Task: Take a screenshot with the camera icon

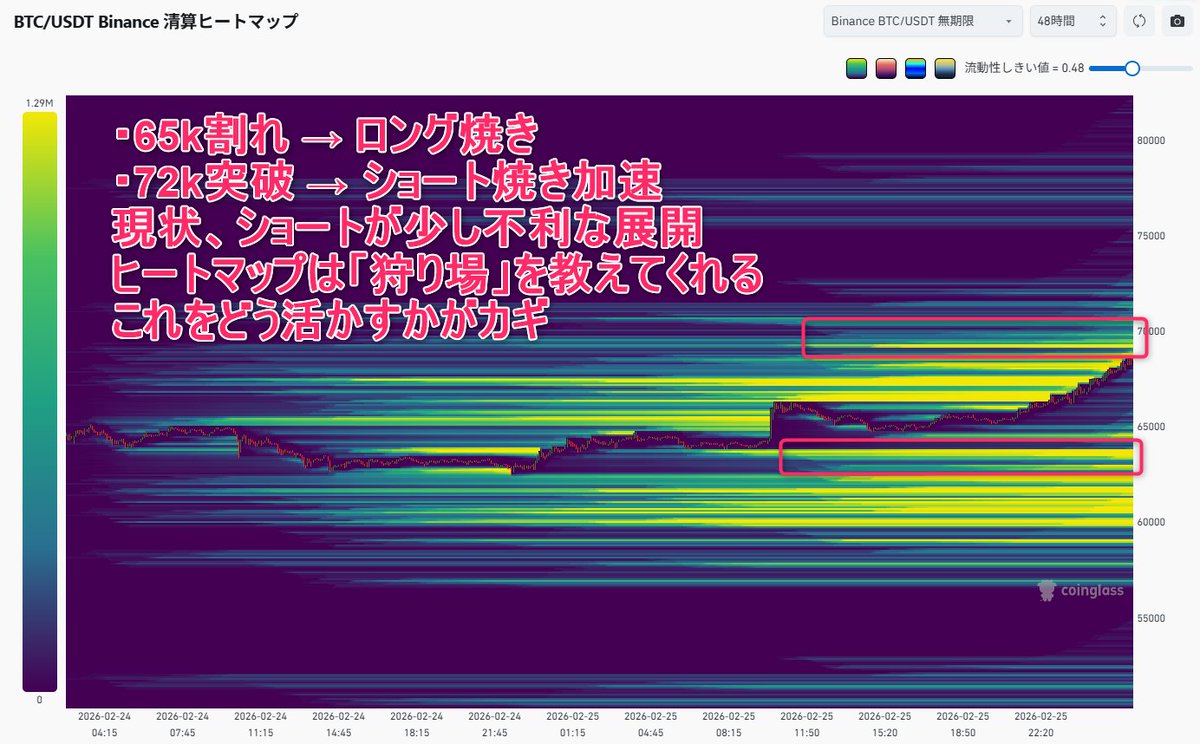Action: [1177, 20]
